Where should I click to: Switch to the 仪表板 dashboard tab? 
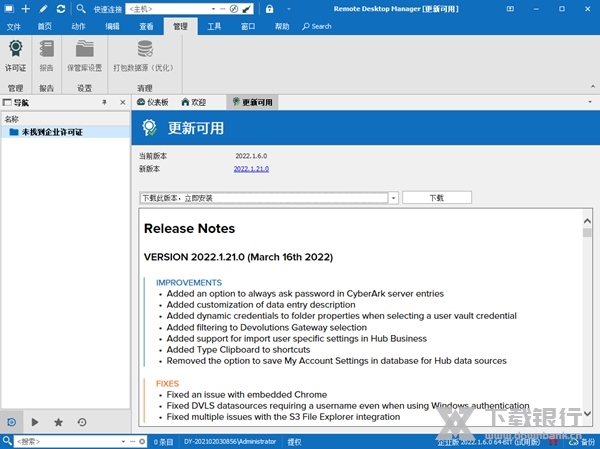[x=153, y=102]
